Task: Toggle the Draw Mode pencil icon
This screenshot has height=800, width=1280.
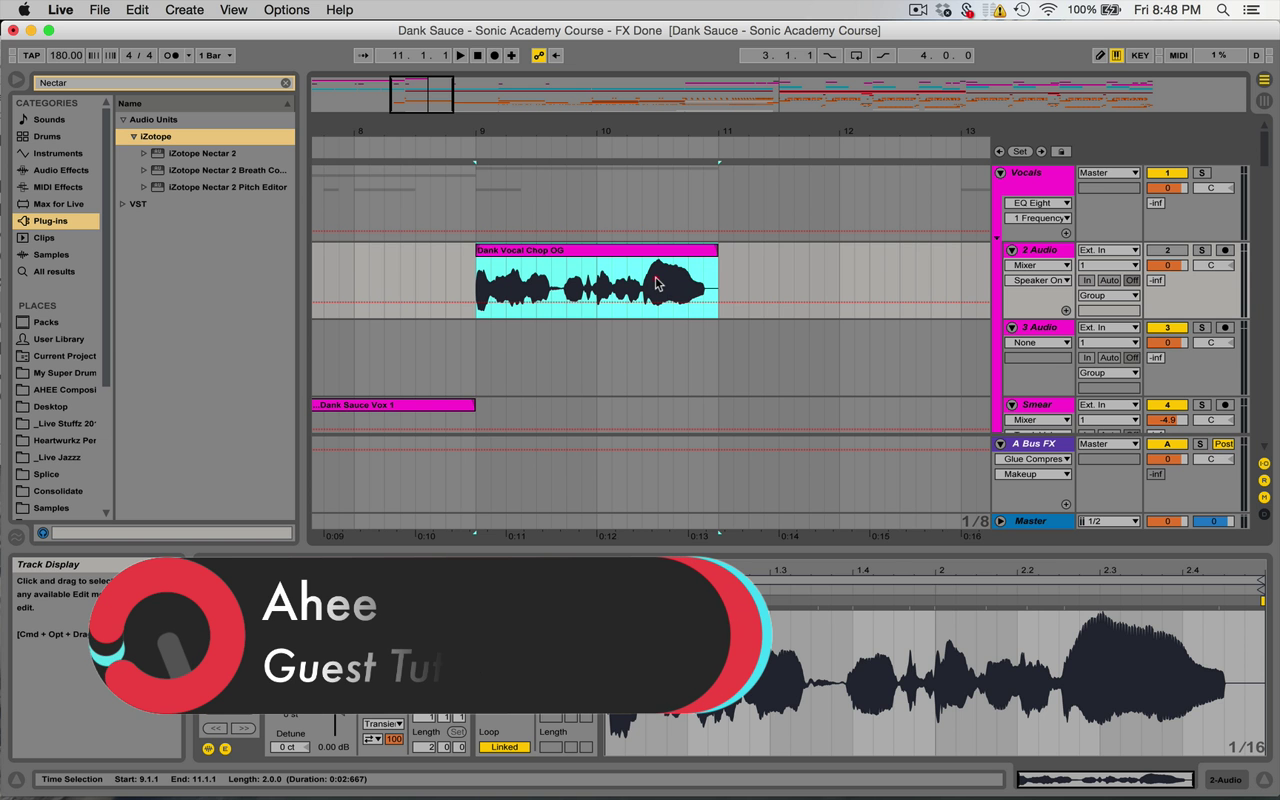Action: 1100,56
